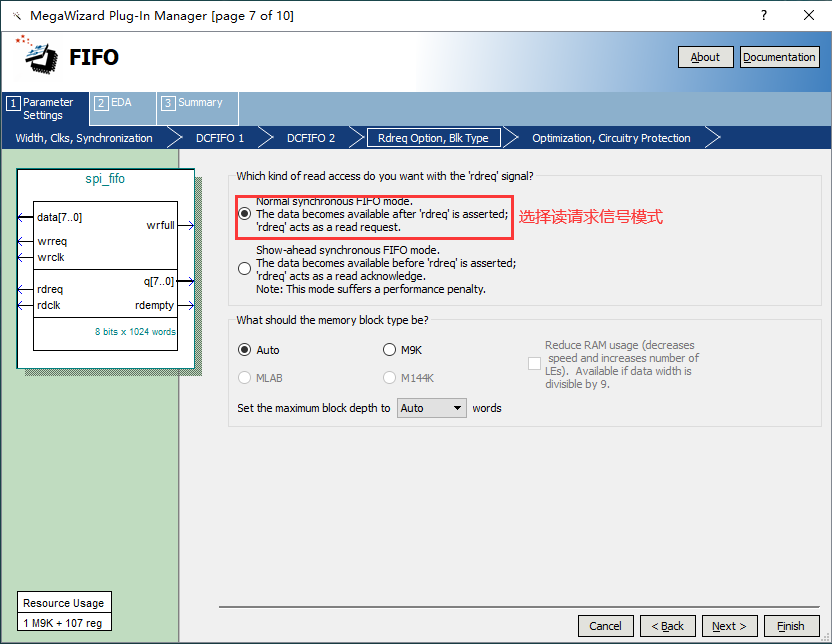Go to the DCFIFO 2 page
This screenshot has height=644, width=832.
pyautogui.click(x=311, y=138)
